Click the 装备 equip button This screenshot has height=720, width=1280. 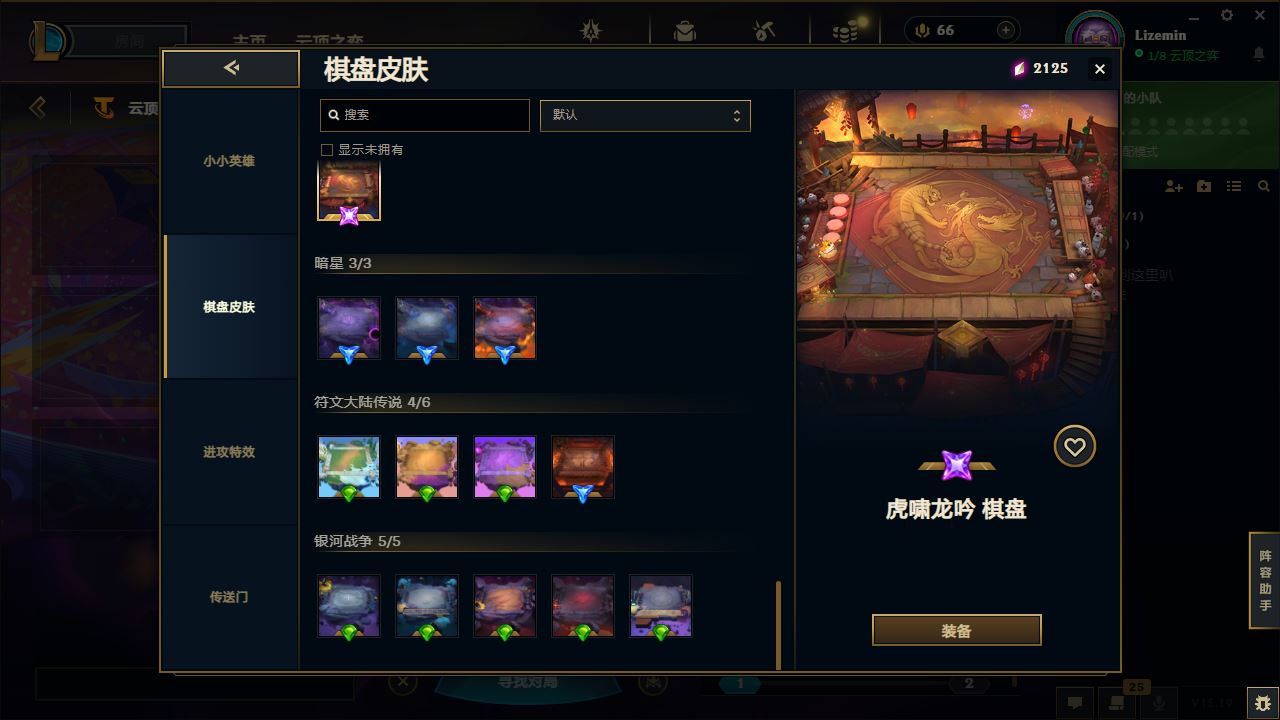click(x=957, y=631)
